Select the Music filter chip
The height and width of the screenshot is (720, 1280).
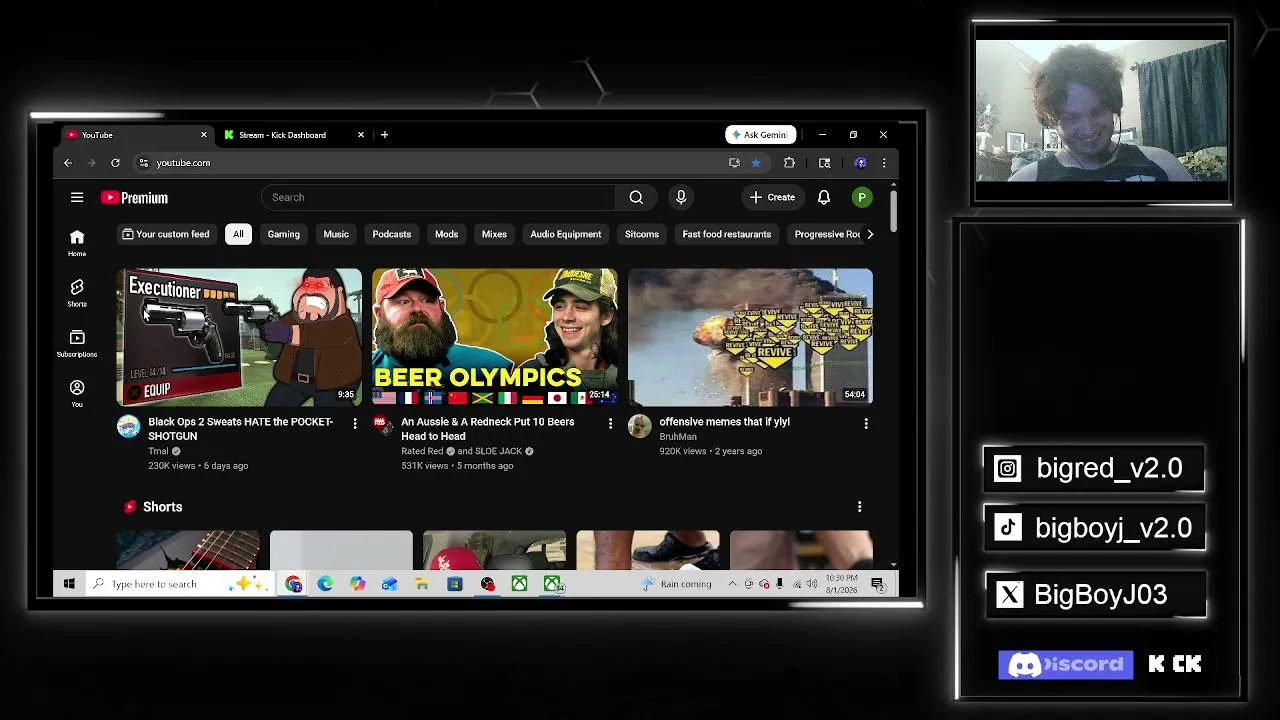336,234
